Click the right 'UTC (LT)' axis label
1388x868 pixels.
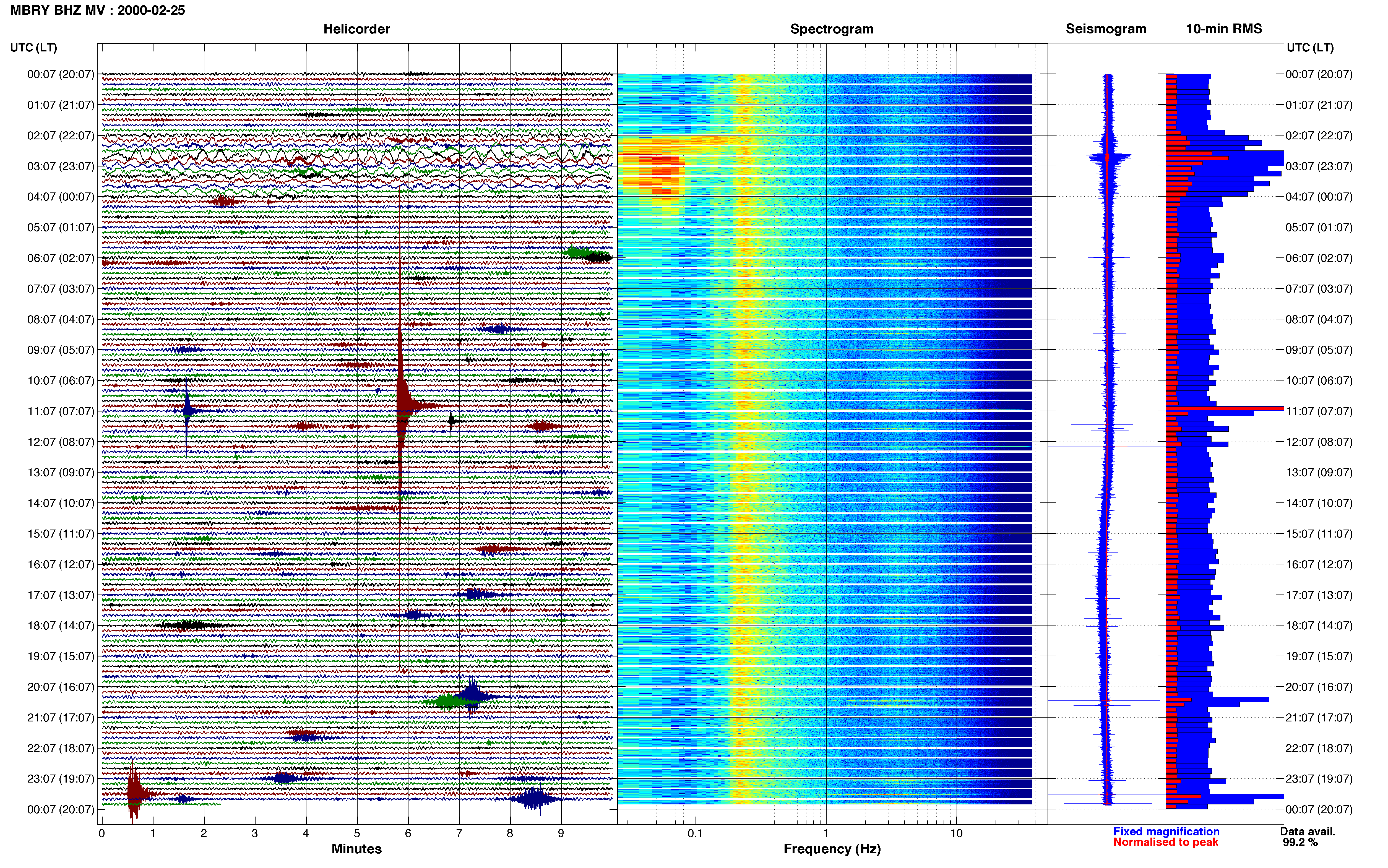1310,48
